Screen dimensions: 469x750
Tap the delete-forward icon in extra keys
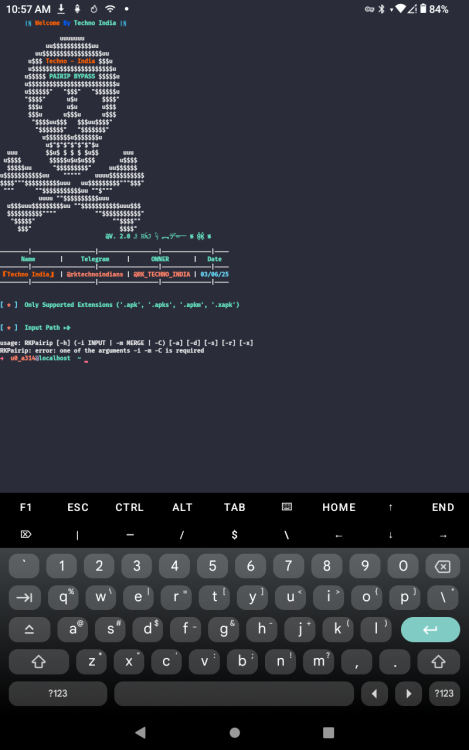[26, 534]
